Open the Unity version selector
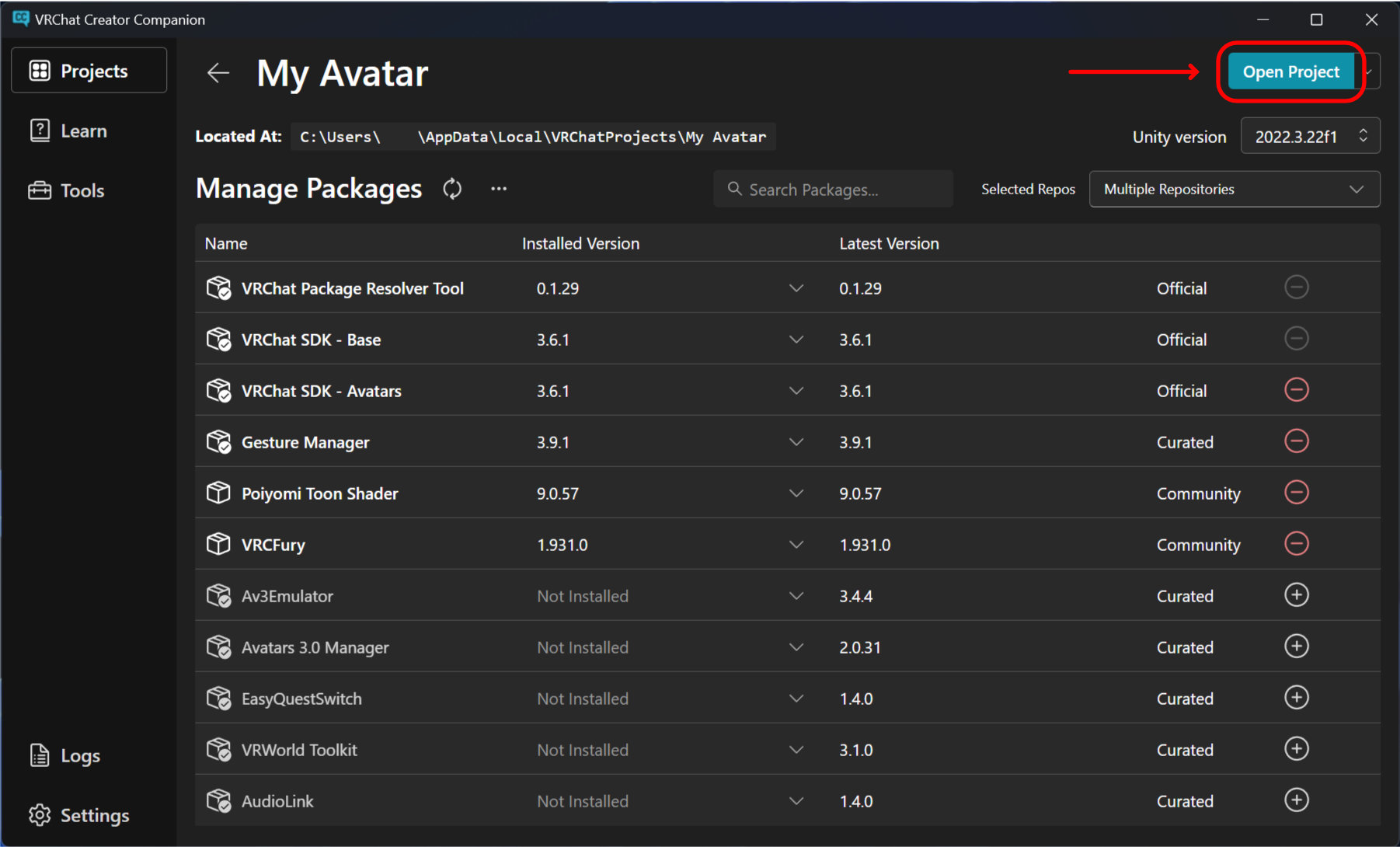Viewport: 1400px width, 847px height. [x=1310, y=137]
